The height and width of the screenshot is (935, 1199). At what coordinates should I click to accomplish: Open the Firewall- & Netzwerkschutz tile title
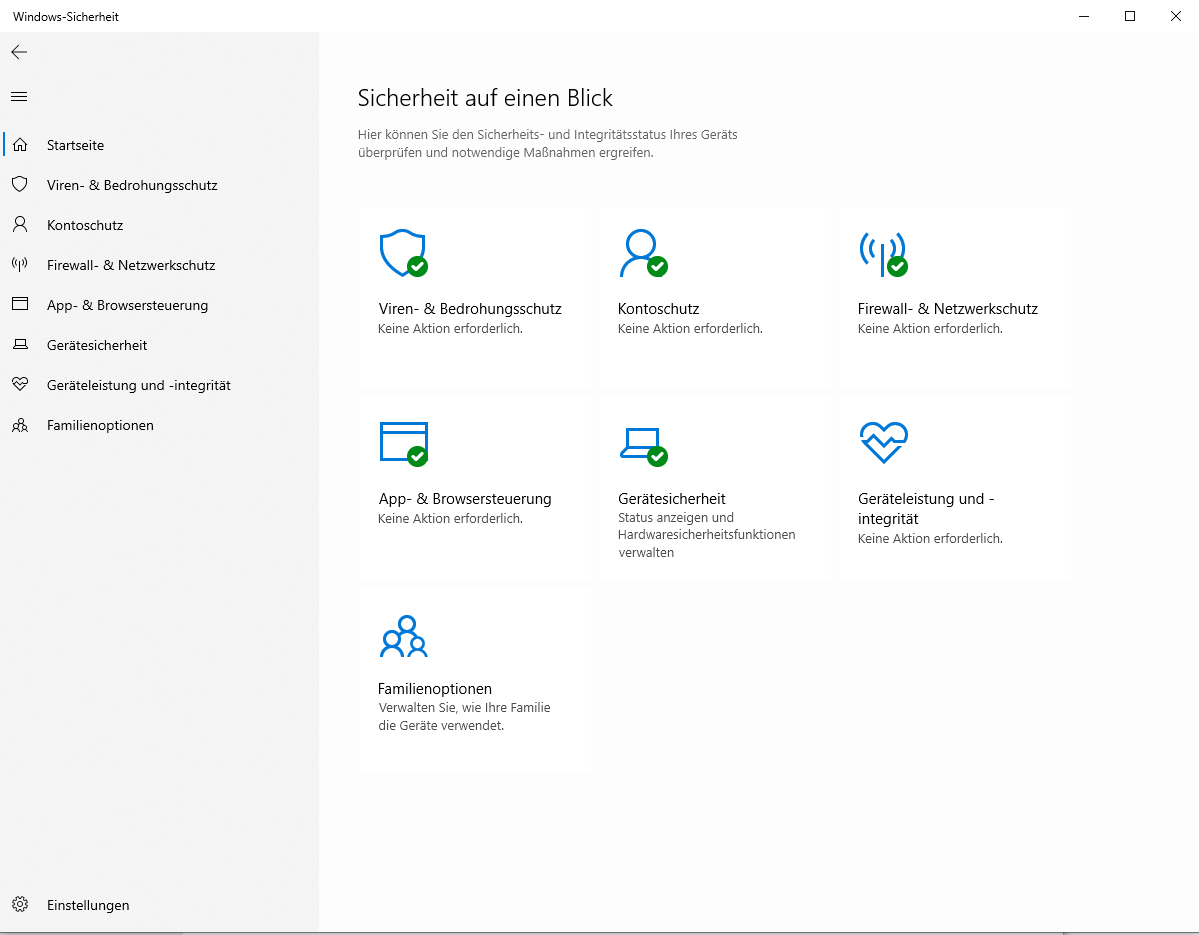click(x=947, y=309)
